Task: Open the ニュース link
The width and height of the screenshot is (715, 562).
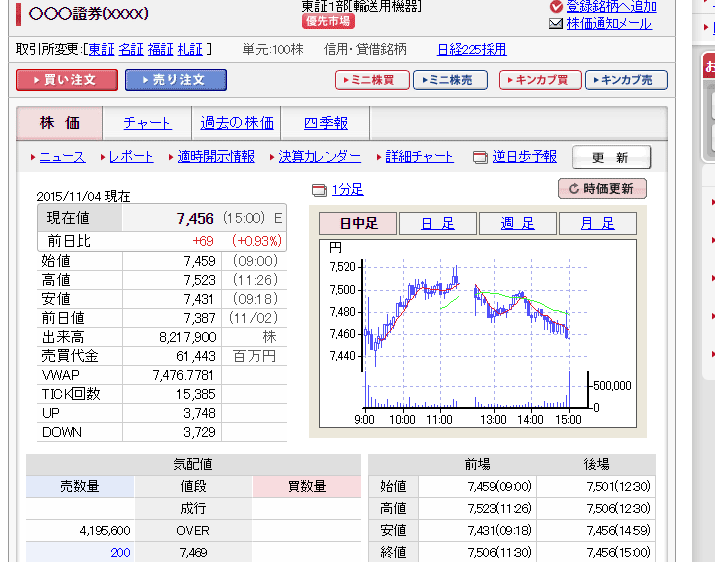Action: point(62,157)
